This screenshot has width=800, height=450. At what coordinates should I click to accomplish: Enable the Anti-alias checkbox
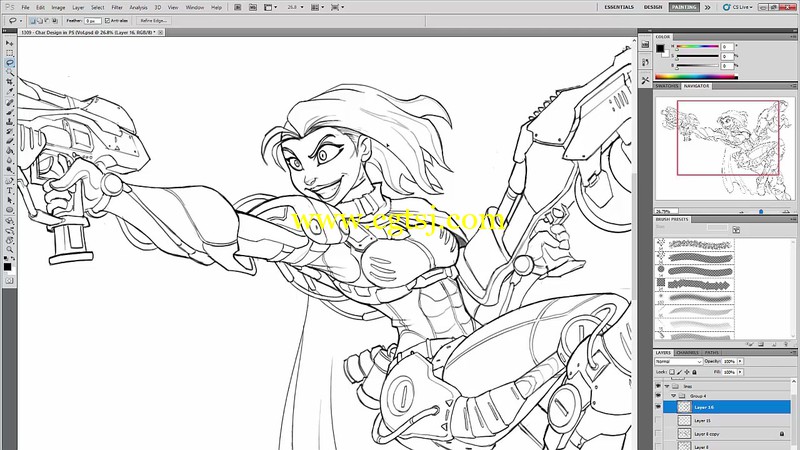point(107,21)
